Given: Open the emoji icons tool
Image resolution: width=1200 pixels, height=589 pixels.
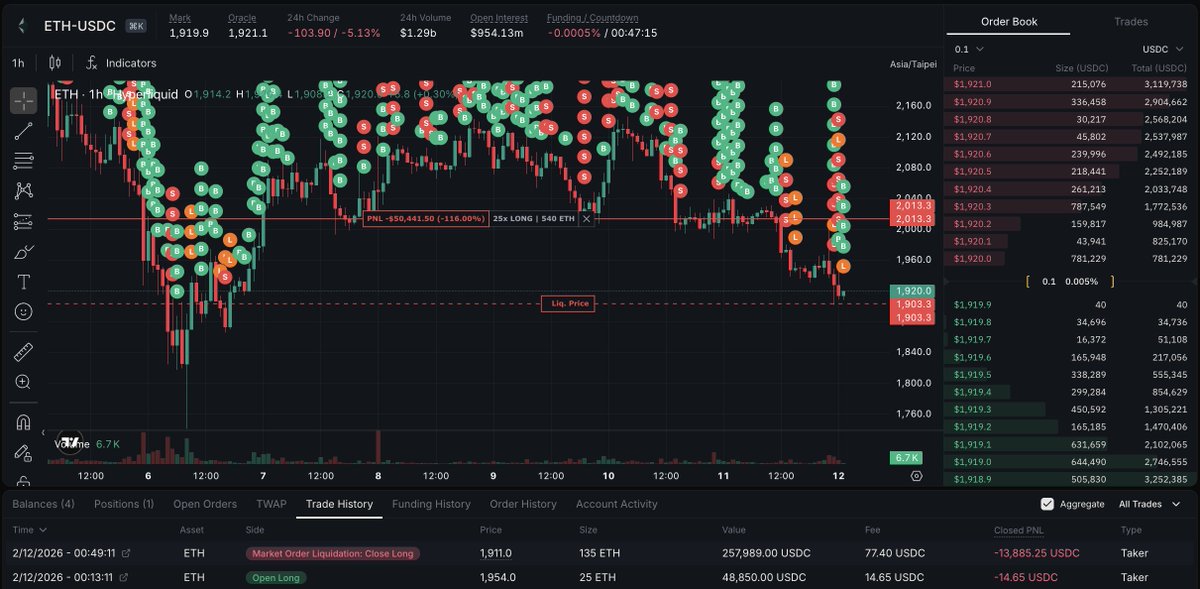Looking at the screenshot, I should pos(24,311).
